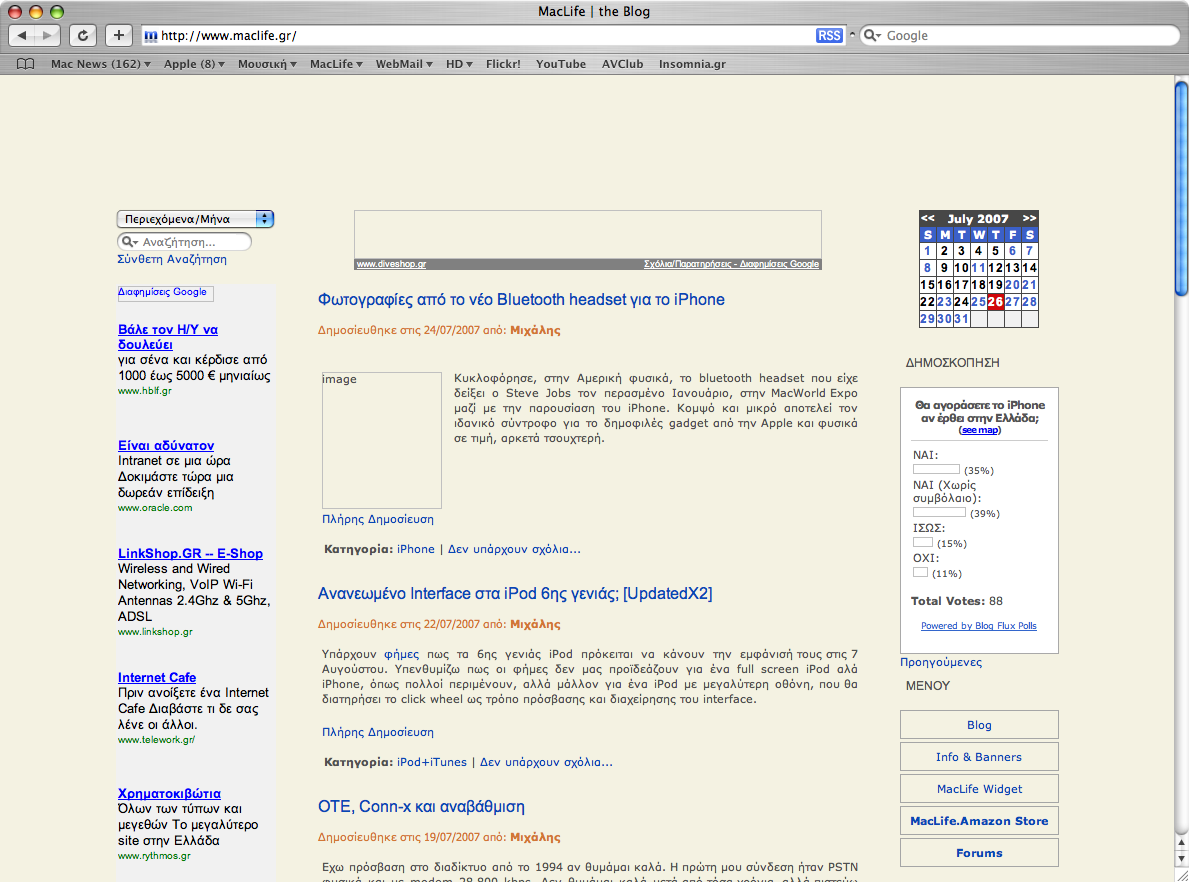Click Πλήρης Δημοσίευση under the iPod post

(378, 733)
